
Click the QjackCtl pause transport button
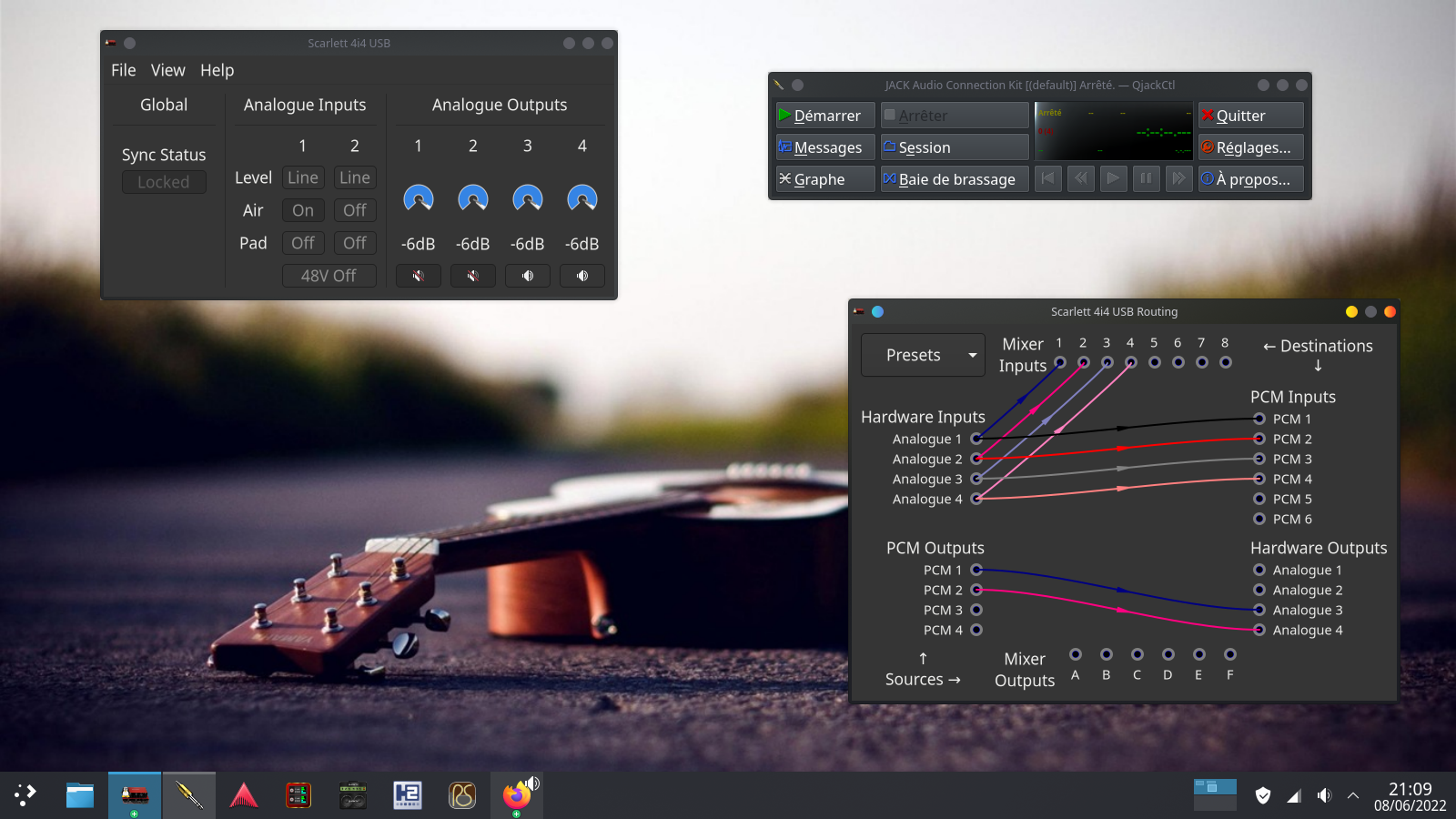1146,178
